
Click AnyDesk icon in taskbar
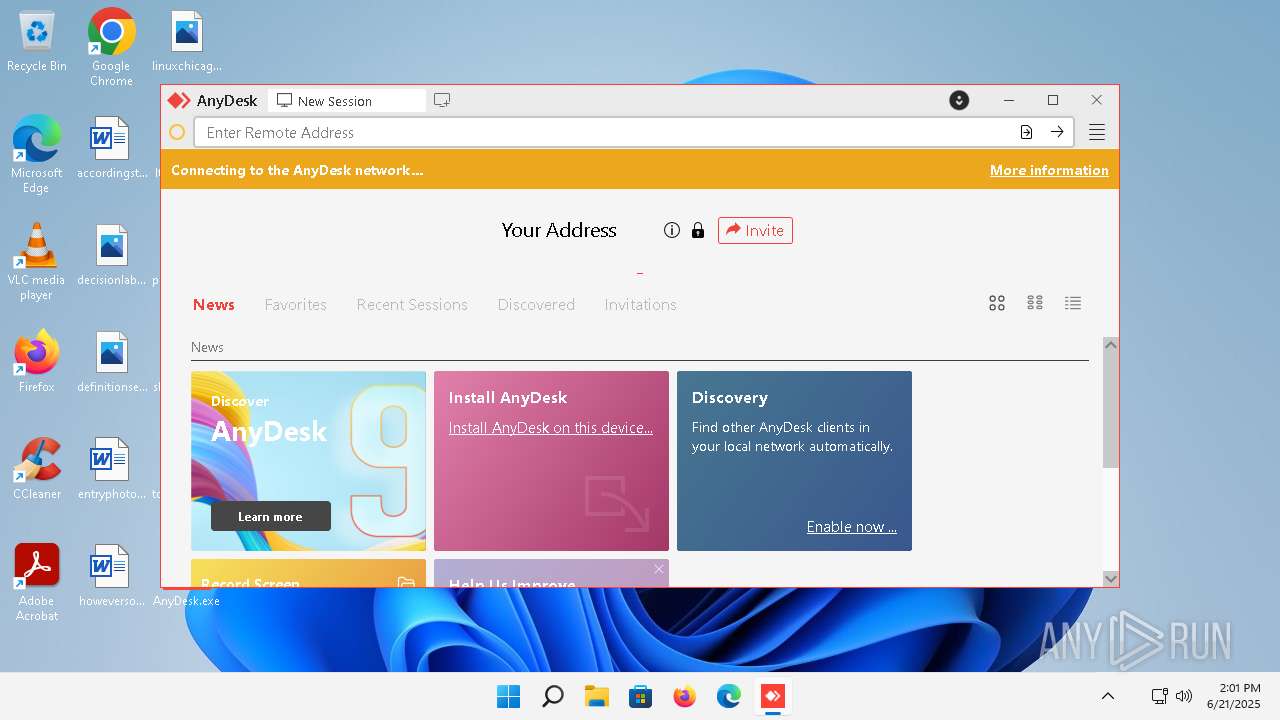pyautogui.click(x=772, y=696)
